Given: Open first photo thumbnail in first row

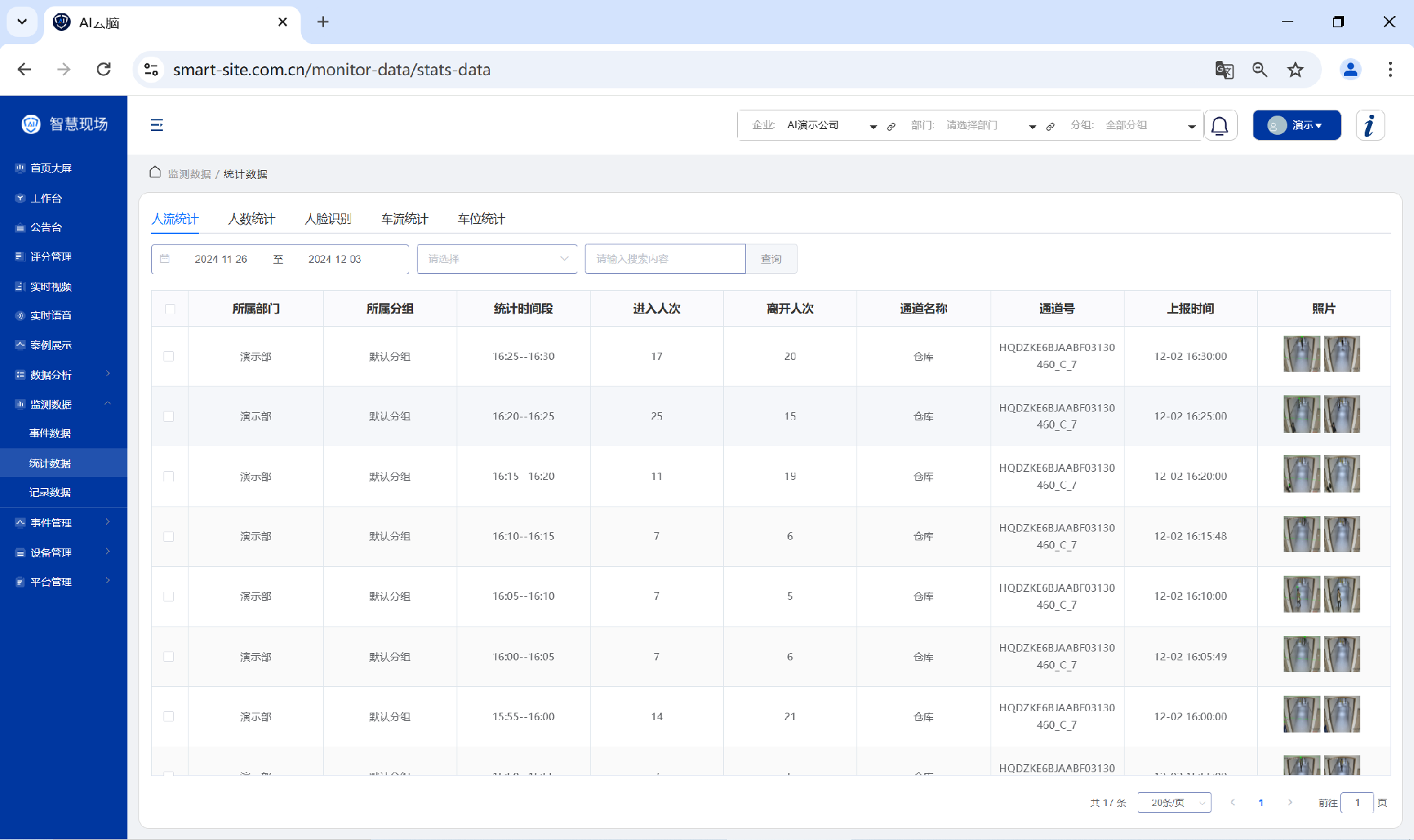Looking at the screenshot, I should [x=1301, y=354].
